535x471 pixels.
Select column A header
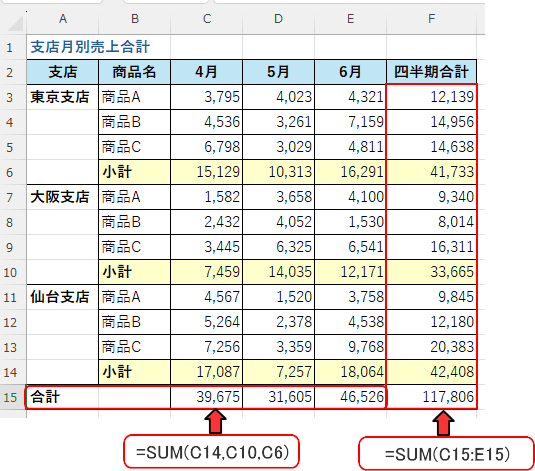pos(62,19)
